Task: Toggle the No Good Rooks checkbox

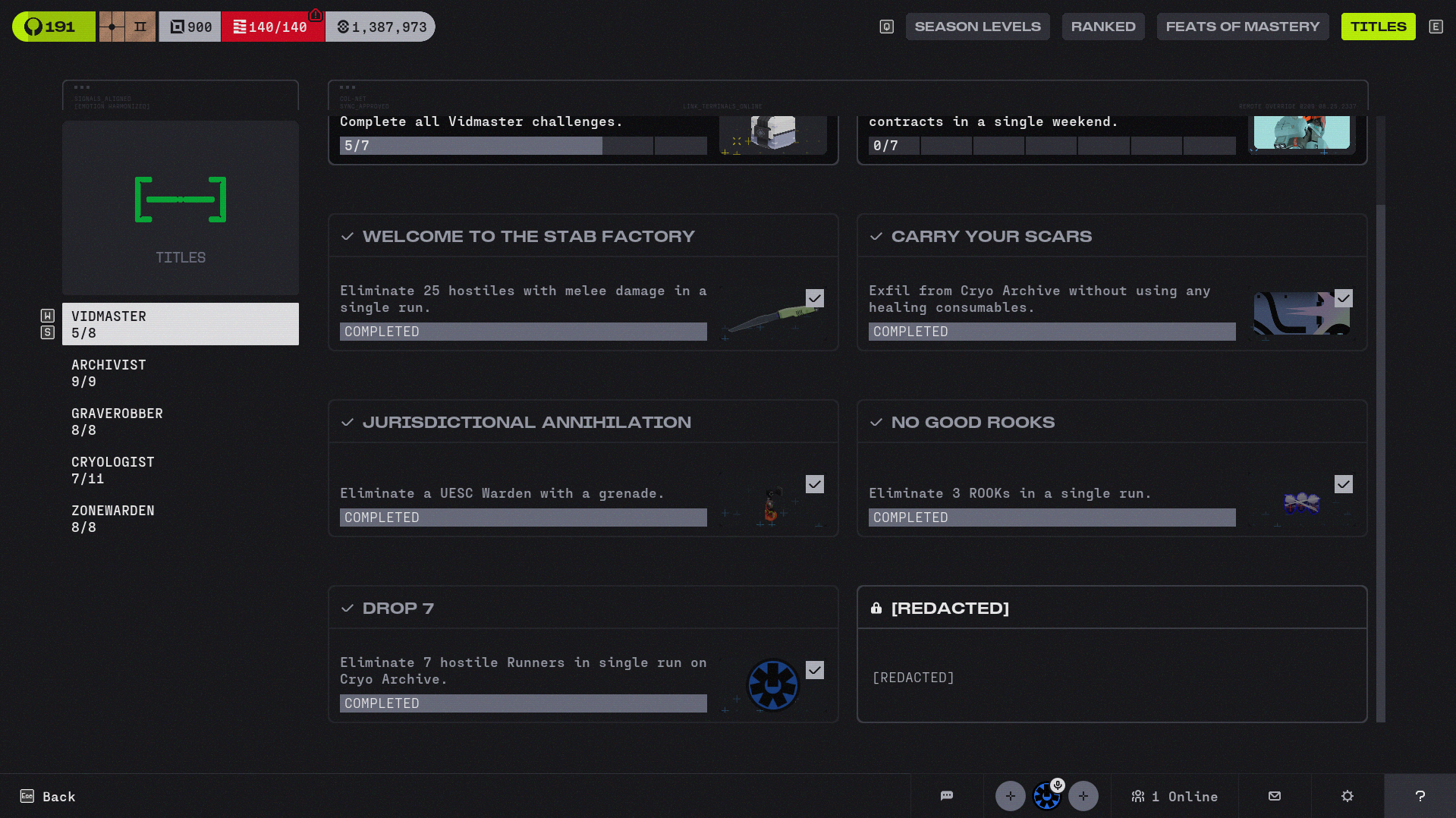Action: coord(1343,484)
